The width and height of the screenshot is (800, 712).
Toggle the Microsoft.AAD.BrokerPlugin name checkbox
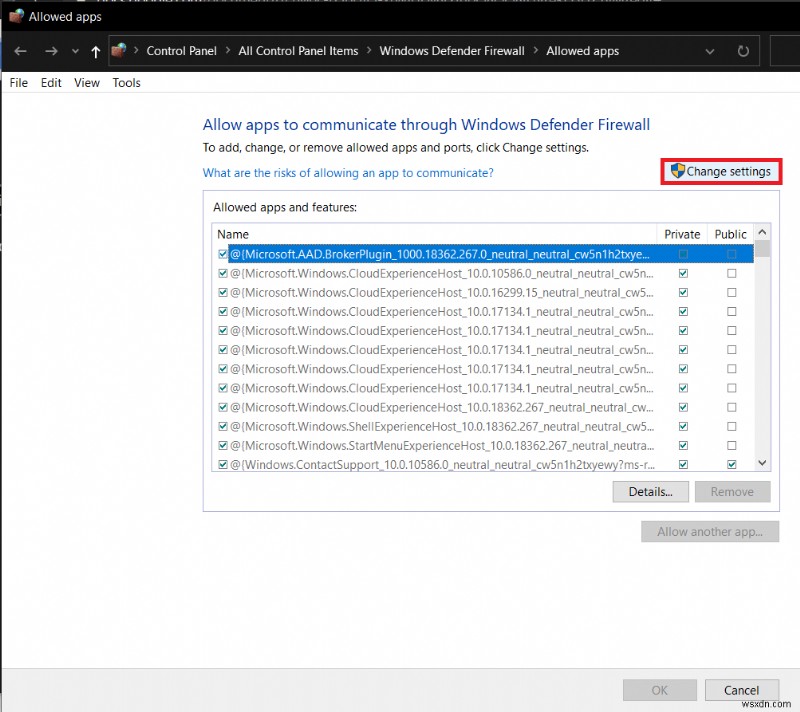pos(222,254)
